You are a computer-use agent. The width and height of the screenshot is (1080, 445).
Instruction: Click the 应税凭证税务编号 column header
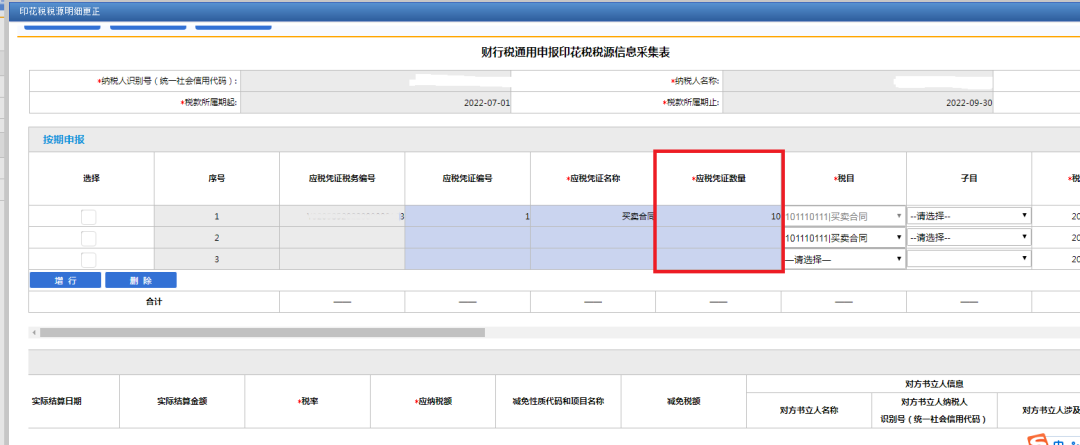(342, 178)
